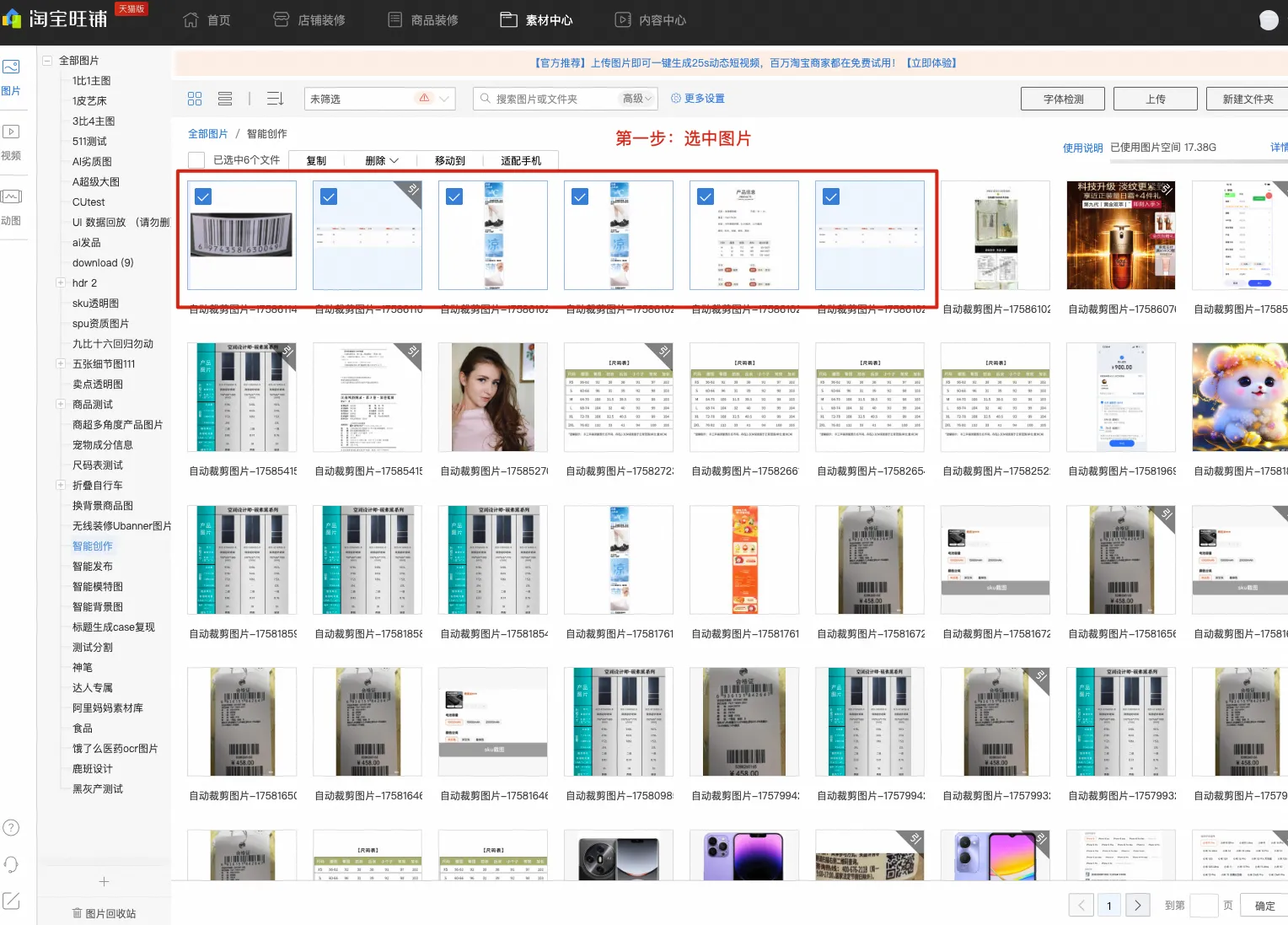Open the sort order icon
This screenshot has width=1288, height=925.
(x=276, y=99)
